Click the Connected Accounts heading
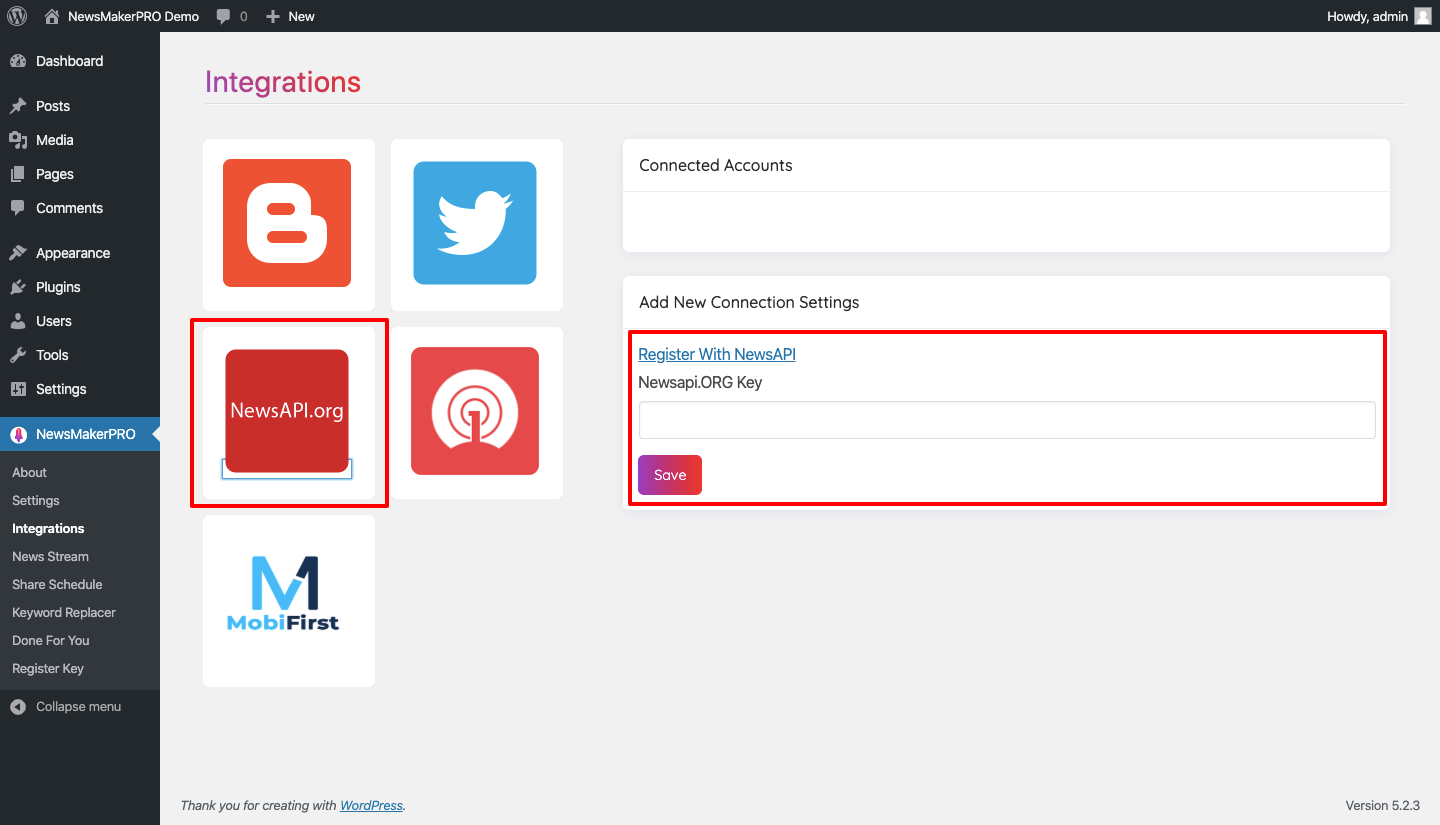This screenshot has width=1440, height=825. pyautogui.click(x=716, y=165)
